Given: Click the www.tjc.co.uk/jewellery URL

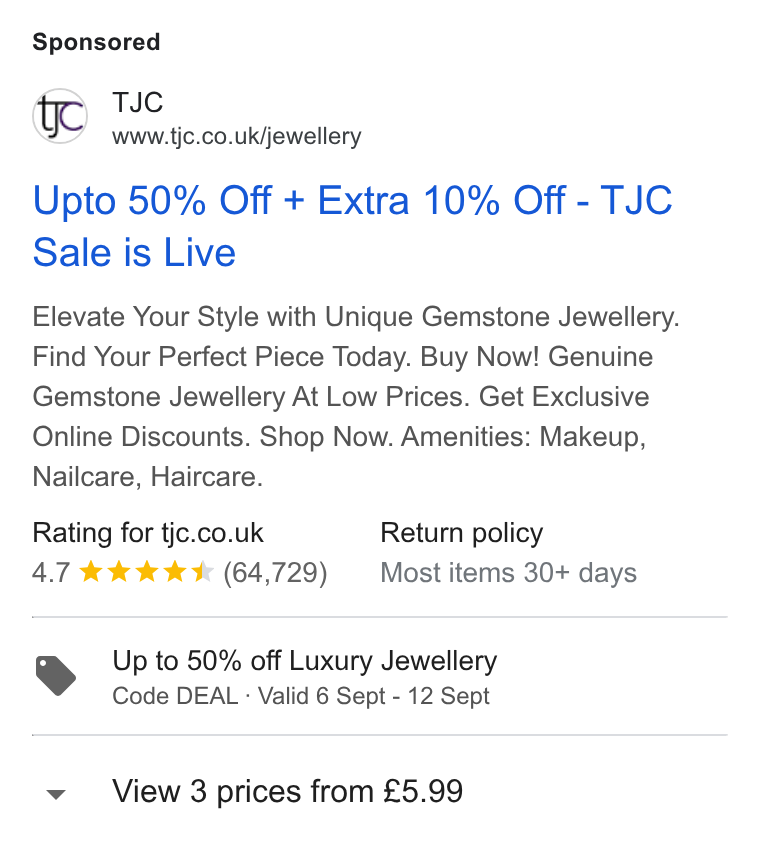Looking at the screenshot, I should (237, 136).
